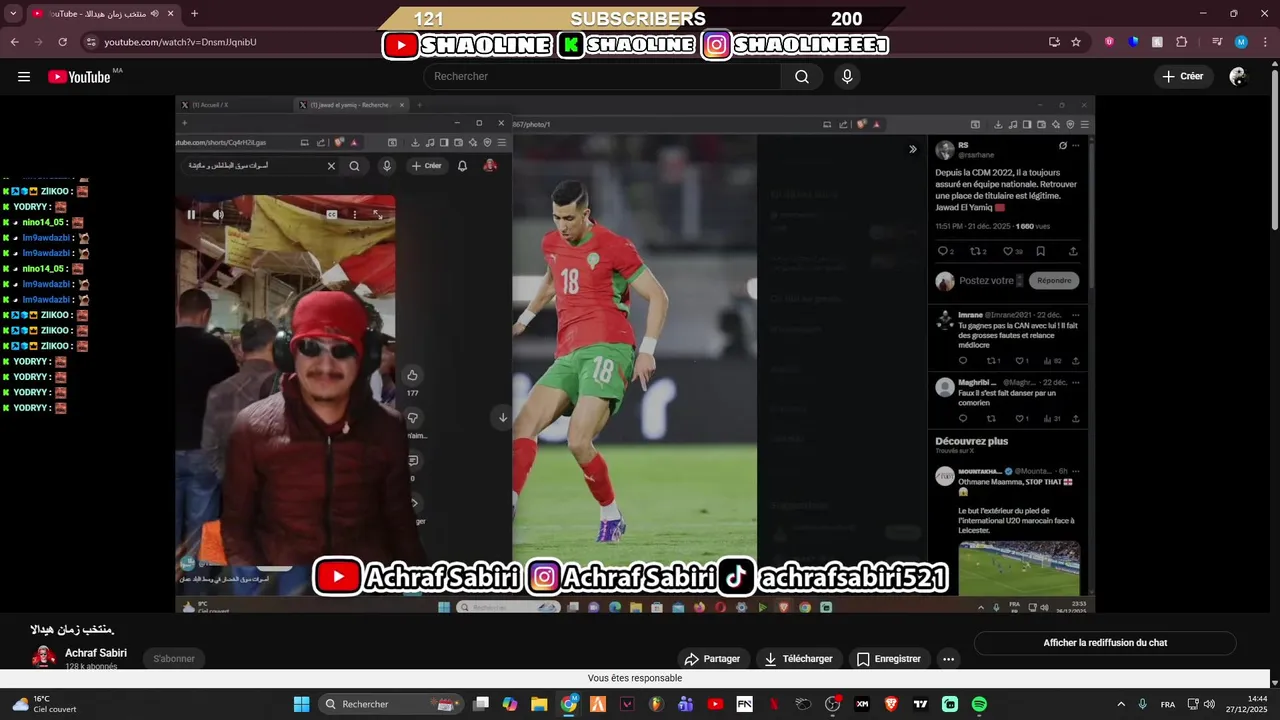The image size is (1280, 720).
Task: Open the Chrome extensions puzzle menu
Action: [x=1182, y=42]
